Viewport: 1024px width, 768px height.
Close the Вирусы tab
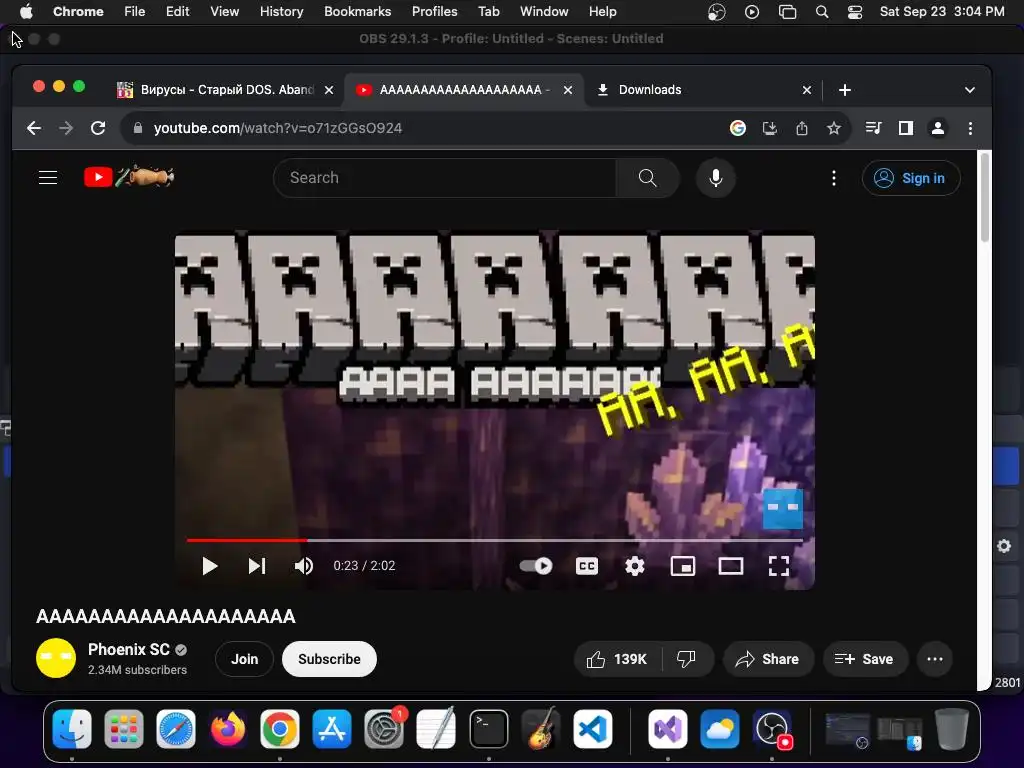[x=329, y=90]
